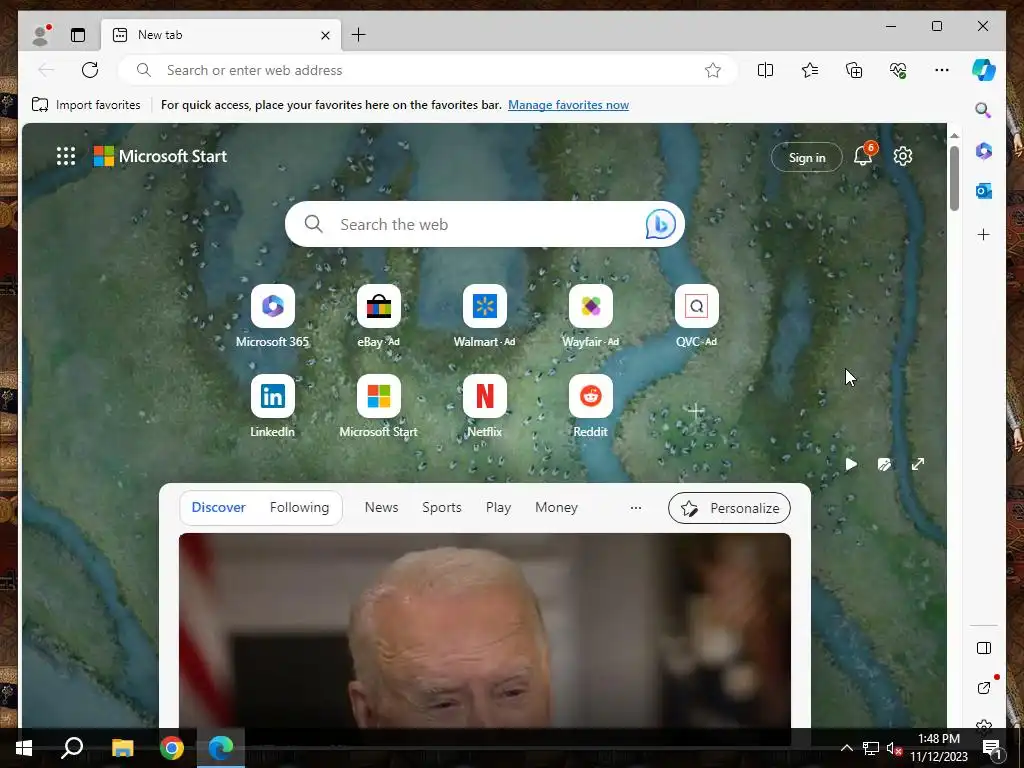Open Outlook in the sidebar

pyautogui.click(x=984, y=191)
